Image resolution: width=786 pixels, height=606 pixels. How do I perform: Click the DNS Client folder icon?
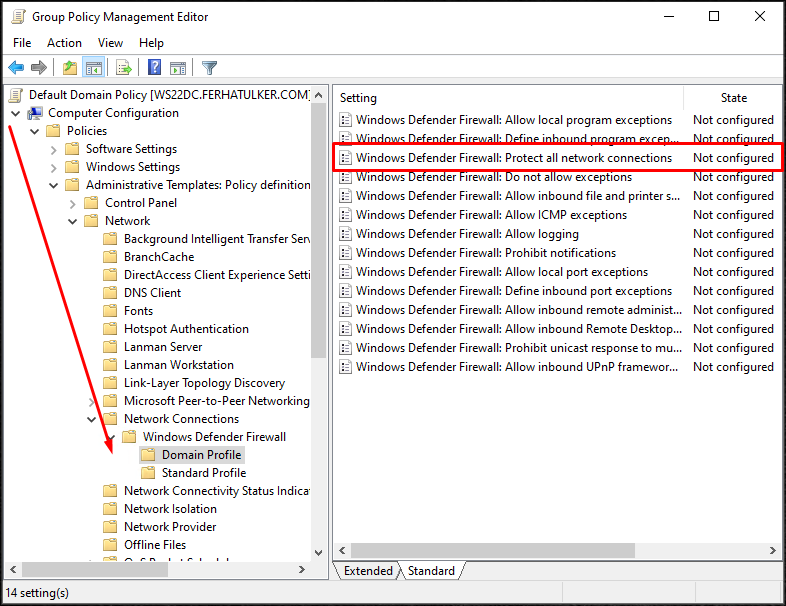(110, 293)
